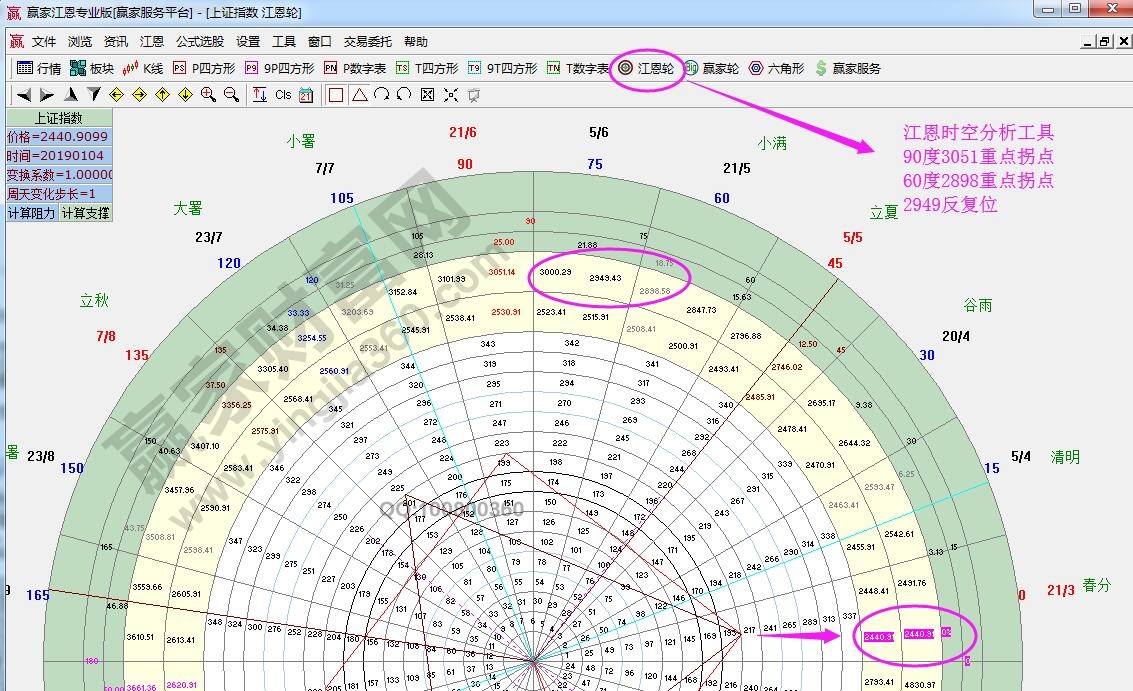Click the TN T数字表 toolbar icon
The image size is (1133, 691).
[551, 68]
